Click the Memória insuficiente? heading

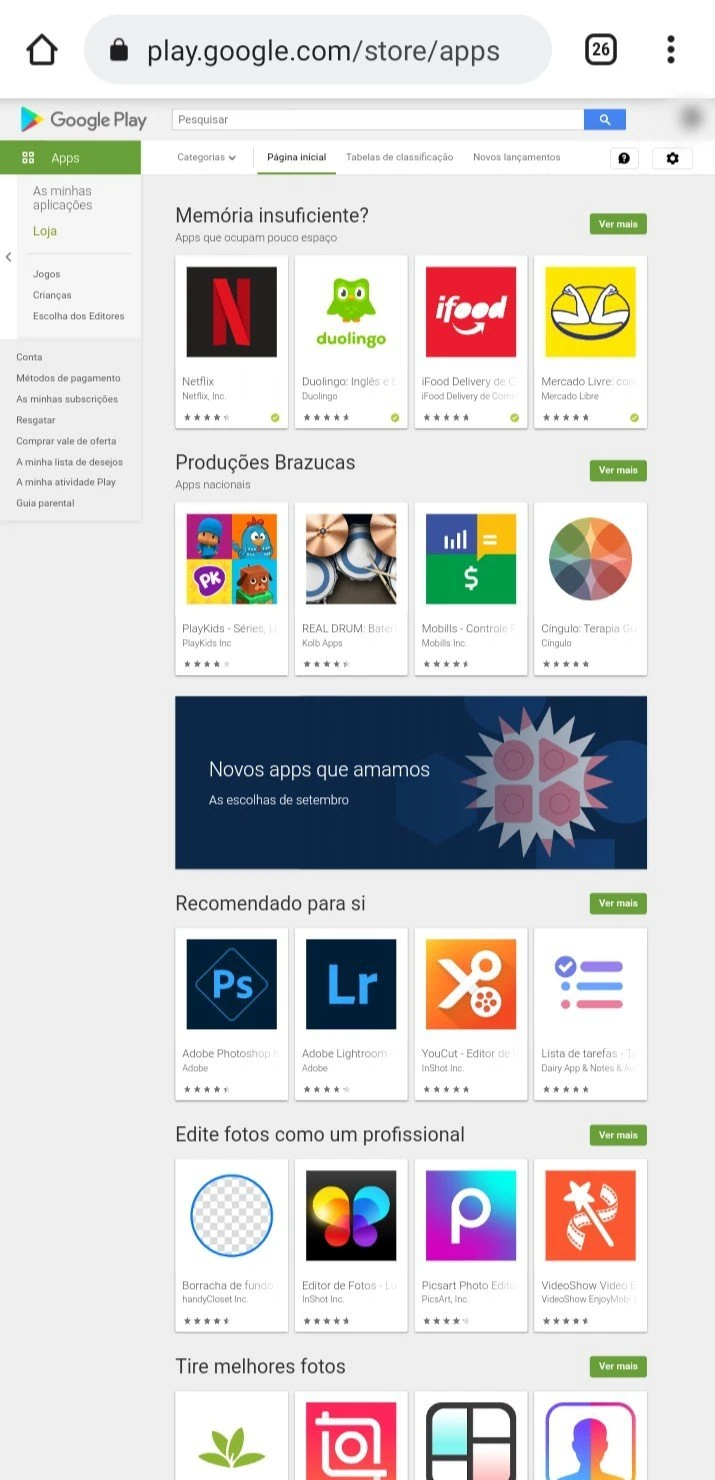(x=272, y=215)
